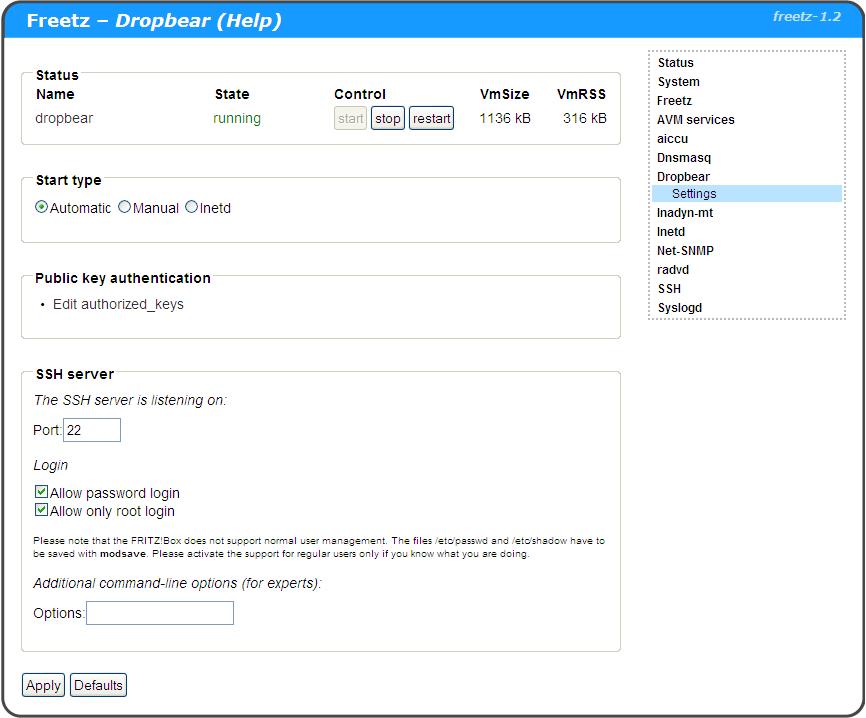This screenshot has width=866, height=718.
Task: Open Inadyn-mt in the sidebar
Action: (685, 213)
